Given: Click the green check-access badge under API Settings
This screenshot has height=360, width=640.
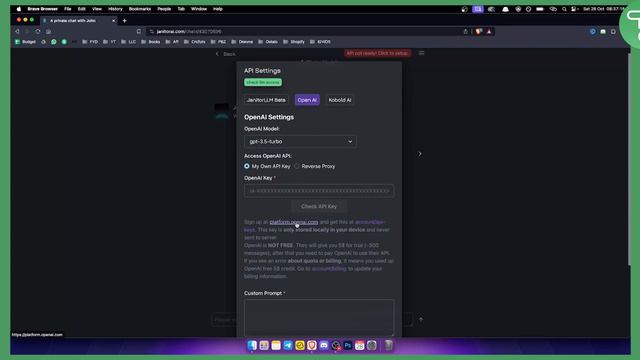Looking at the screenshot, I should [263, 82].
